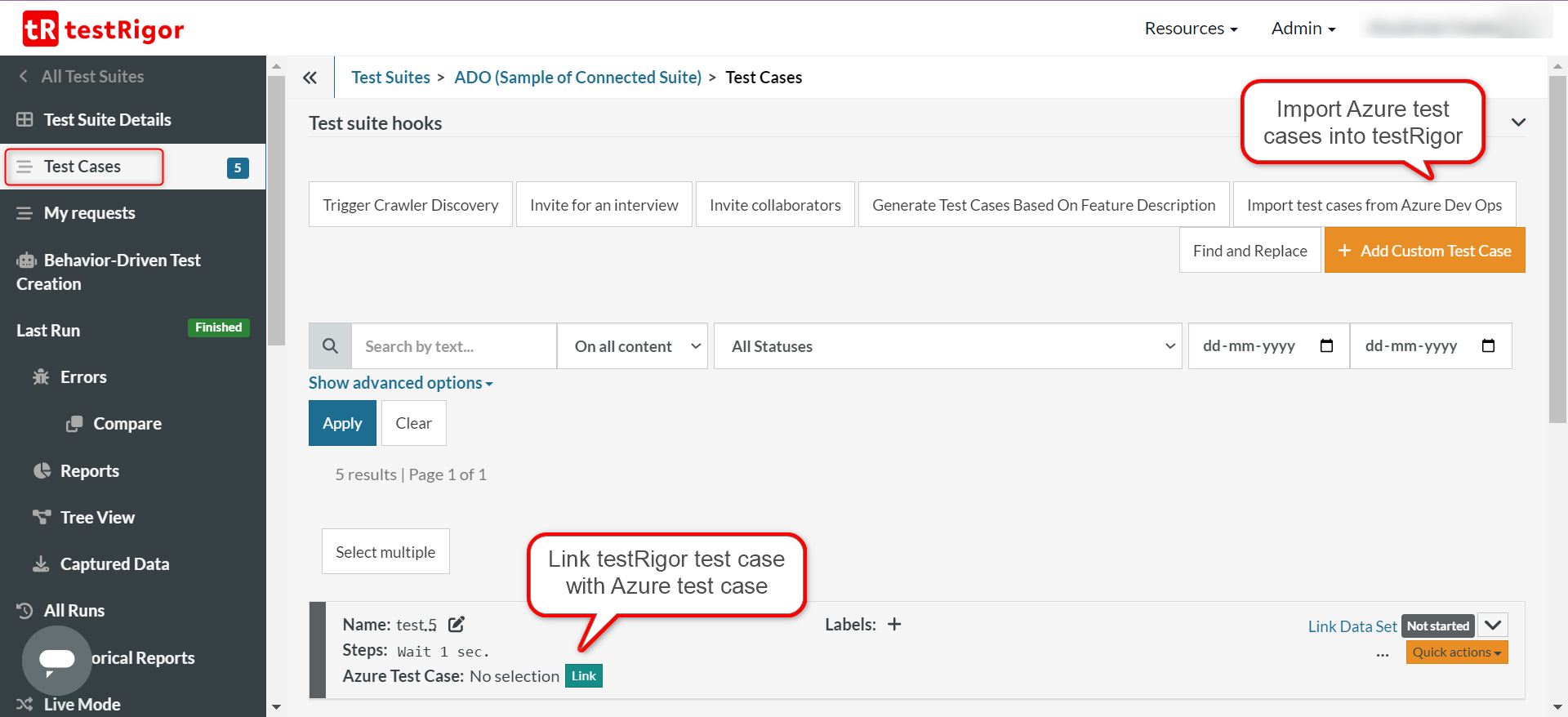Open calendar picker in first date field
Image resolution: width=1568 pixels, height=717 pixels.
pyautogui.click(x=1326, y=346)
